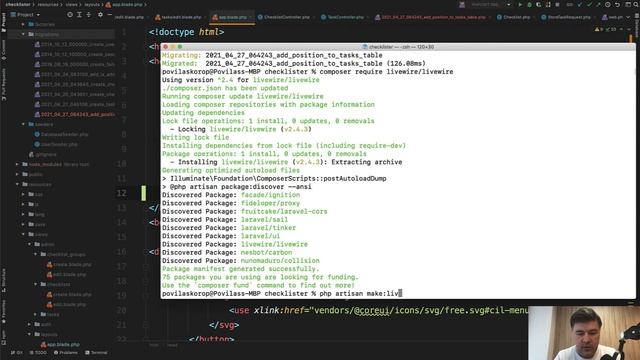Expand the lang folder
640x360 pixels.
tap(23, 214)
